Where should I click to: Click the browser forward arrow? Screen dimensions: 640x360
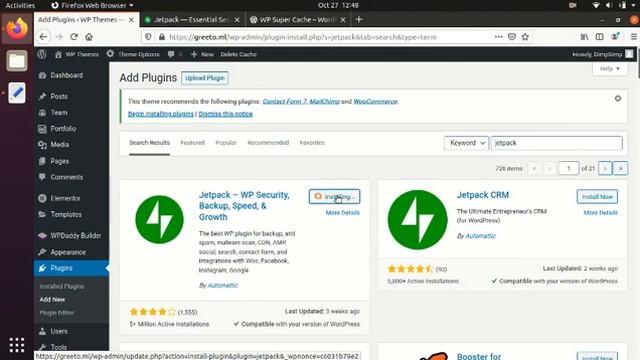(59, 37)
